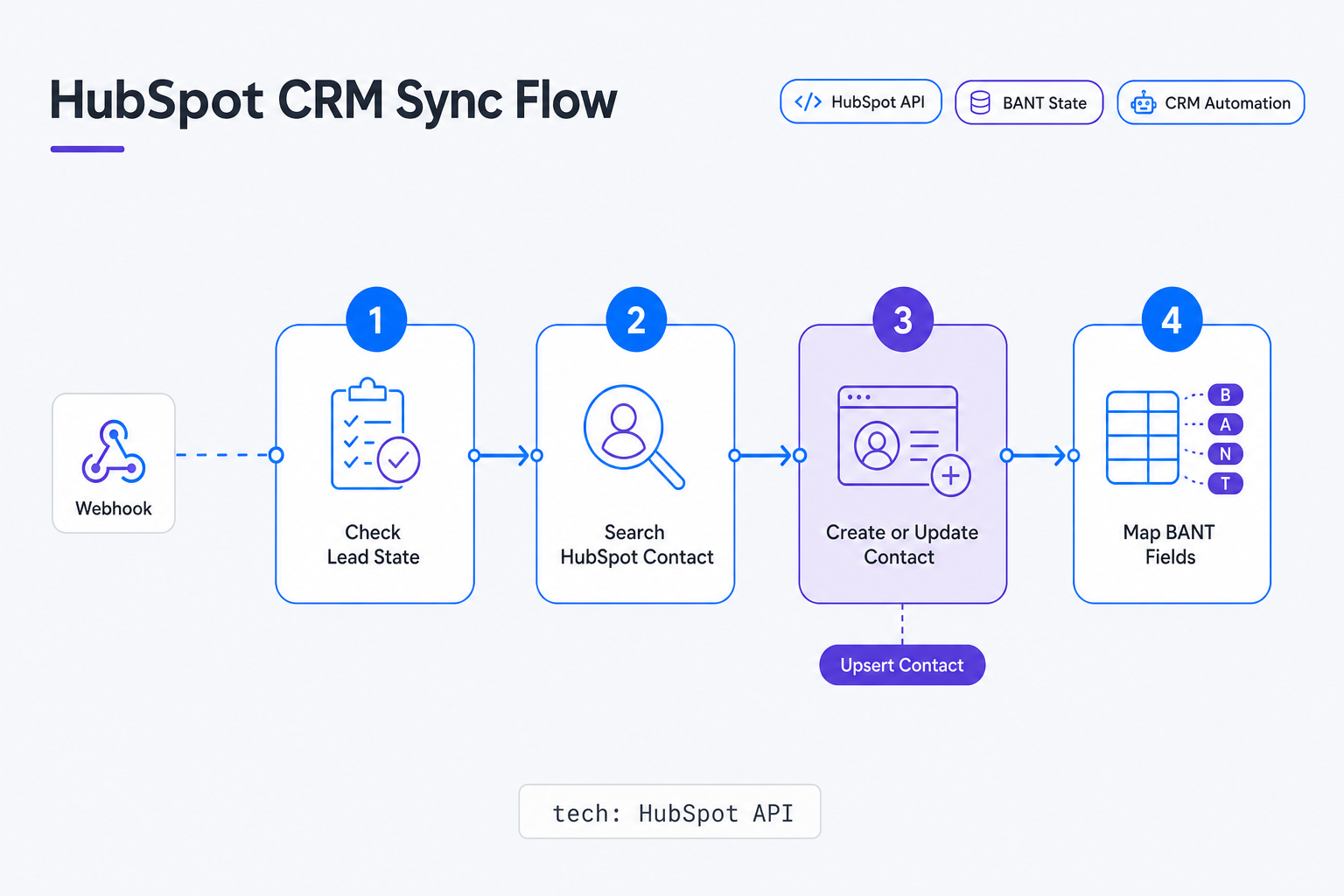Screen dimensions: 1344x896
Task: Click the Search HubSpot Contact label
Action: pyautogui.click(x=636, y=544)
